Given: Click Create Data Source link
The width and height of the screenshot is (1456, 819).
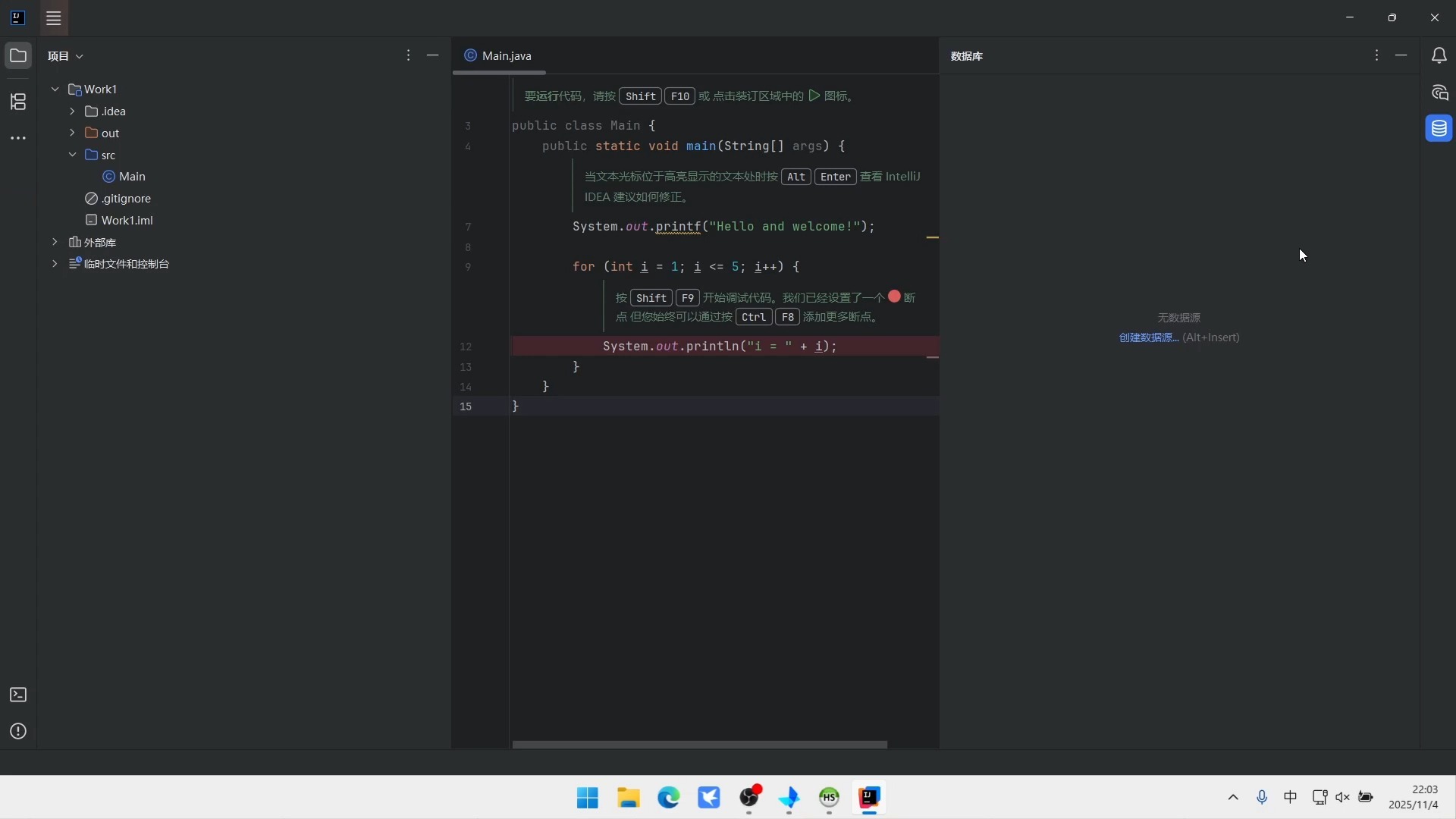Looking at the screenshot, I should coord(1148,337).
